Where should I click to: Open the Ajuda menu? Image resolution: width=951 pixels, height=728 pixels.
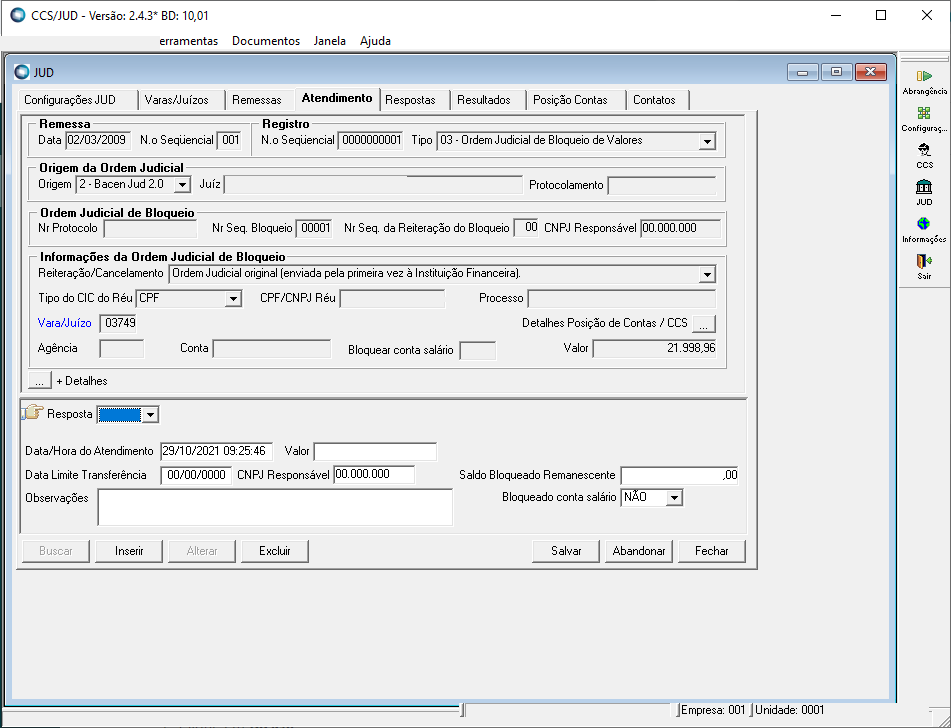(x=375, y=41)
